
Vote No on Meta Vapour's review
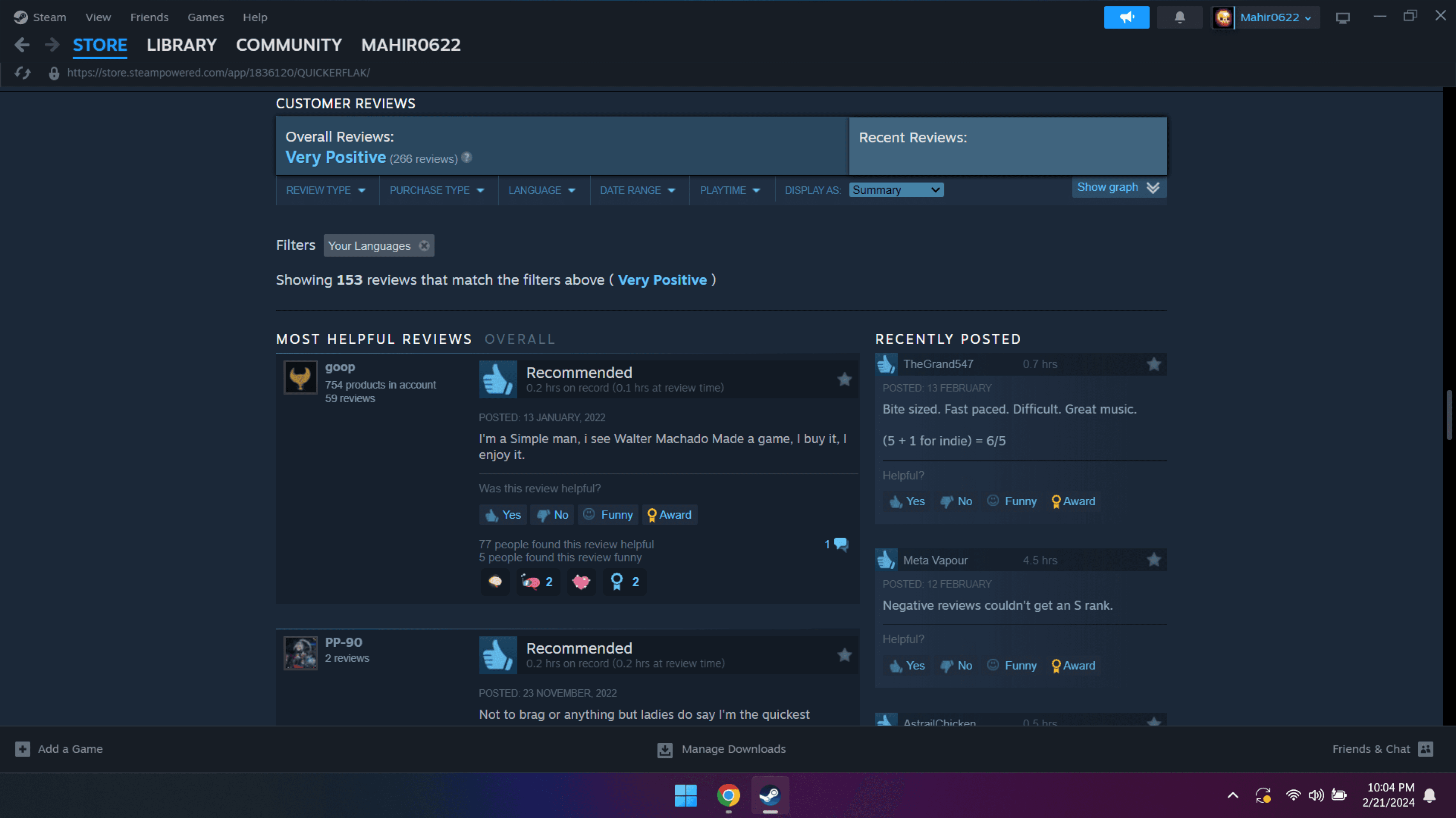click(956, 665)
